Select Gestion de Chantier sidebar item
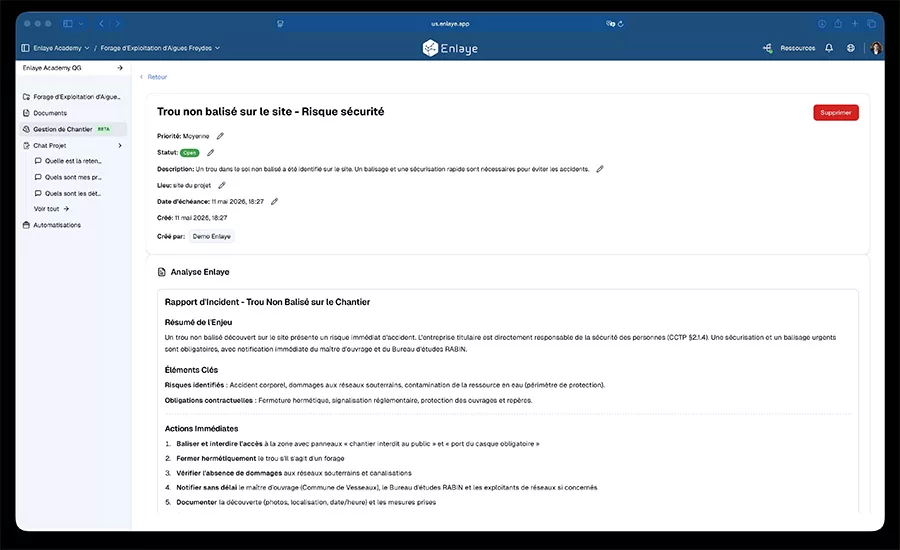 click(73, 129)
